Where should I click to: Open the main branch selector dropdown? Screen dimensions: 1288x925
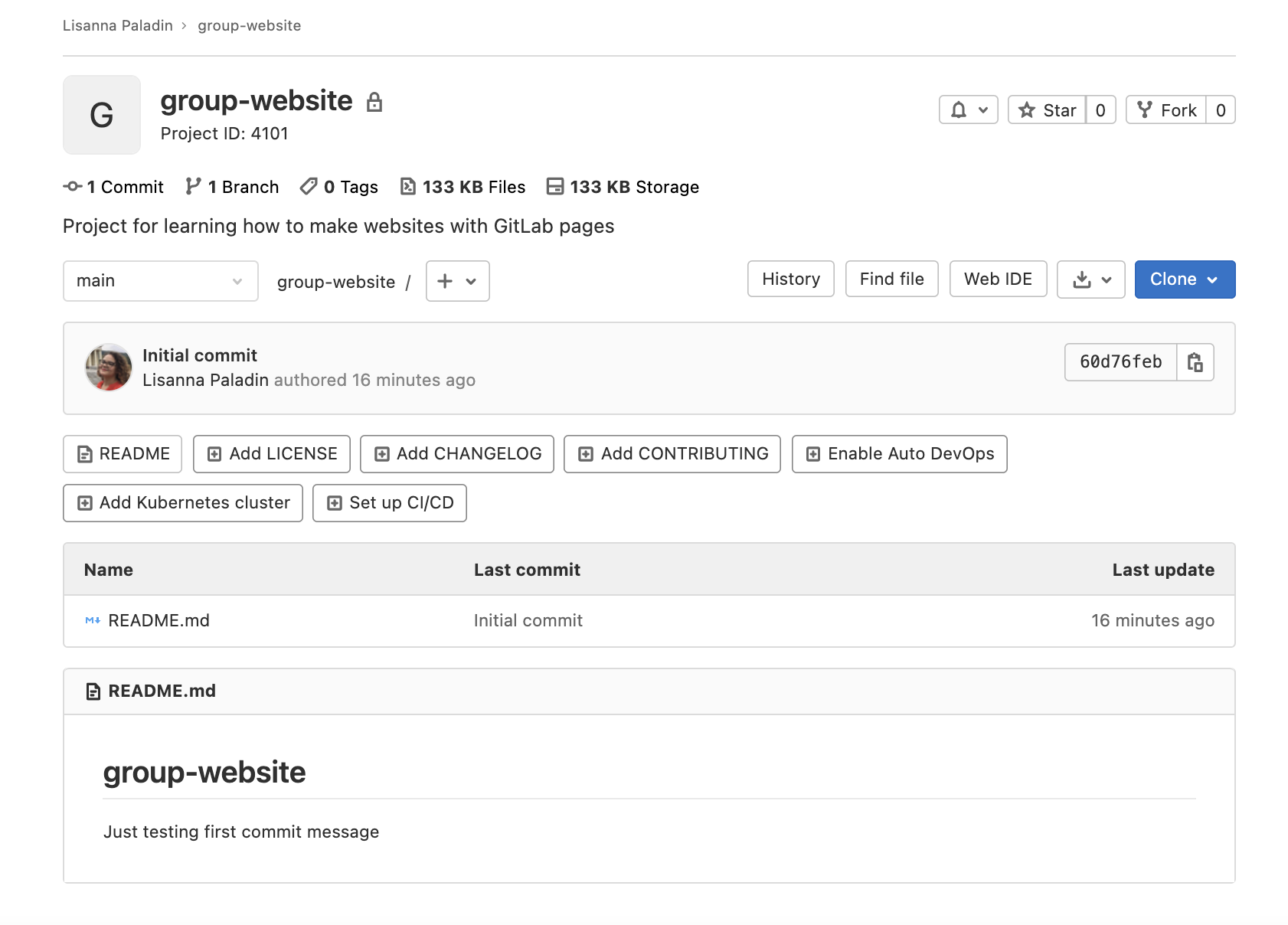pyautogui.click(x=160, y=281)
